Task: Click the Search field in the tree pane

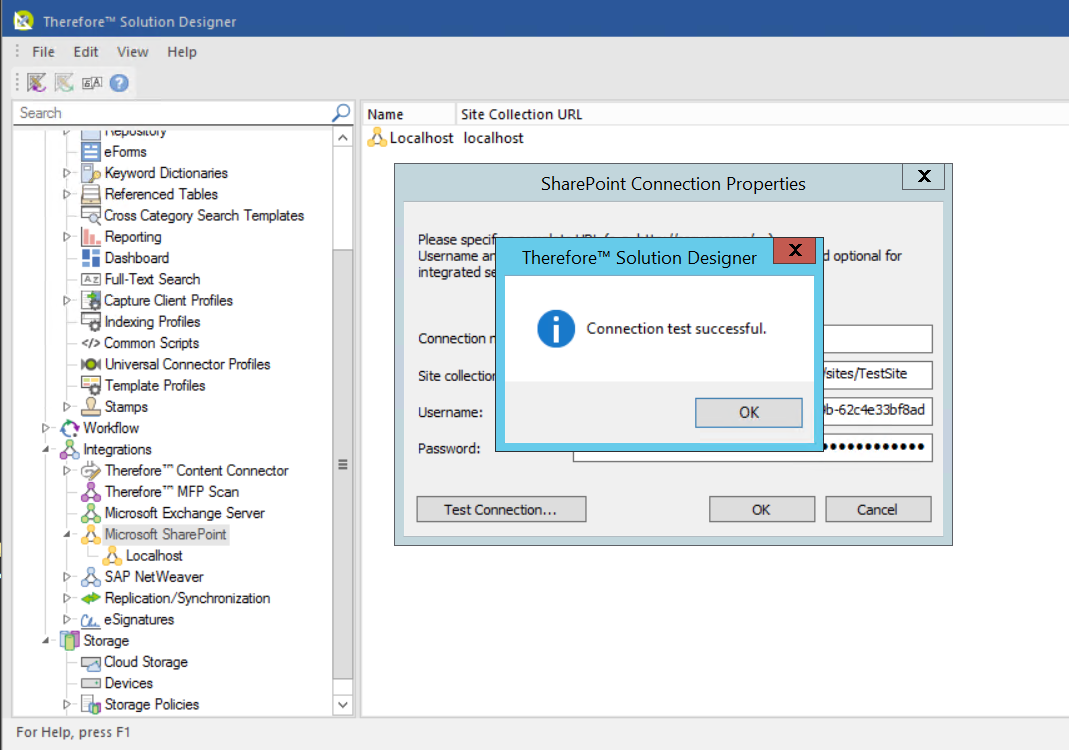Action: point(174,113)
